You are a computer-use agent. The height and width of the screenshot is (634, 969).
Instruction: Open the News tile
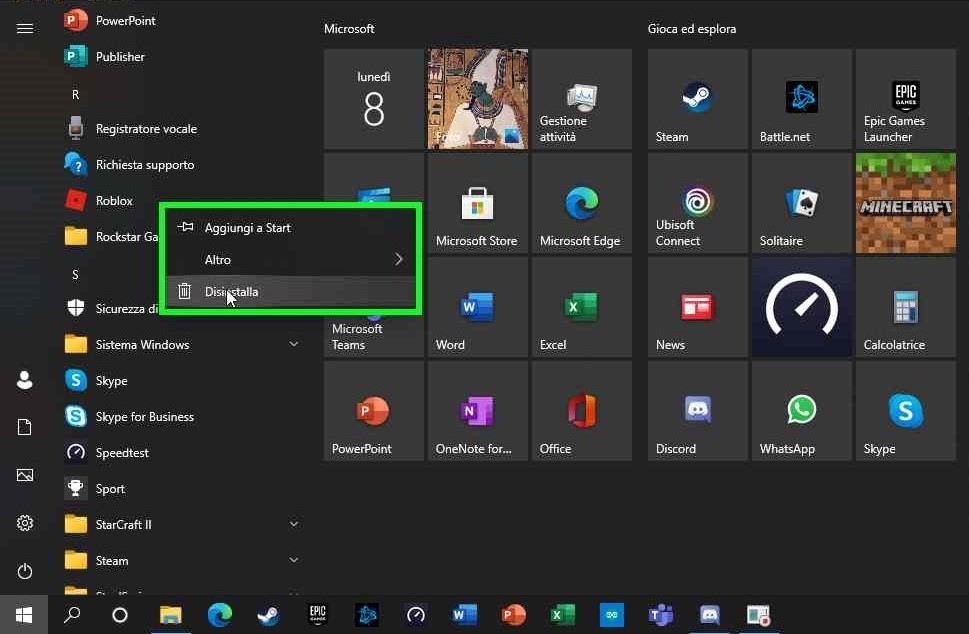pos(698,307)
